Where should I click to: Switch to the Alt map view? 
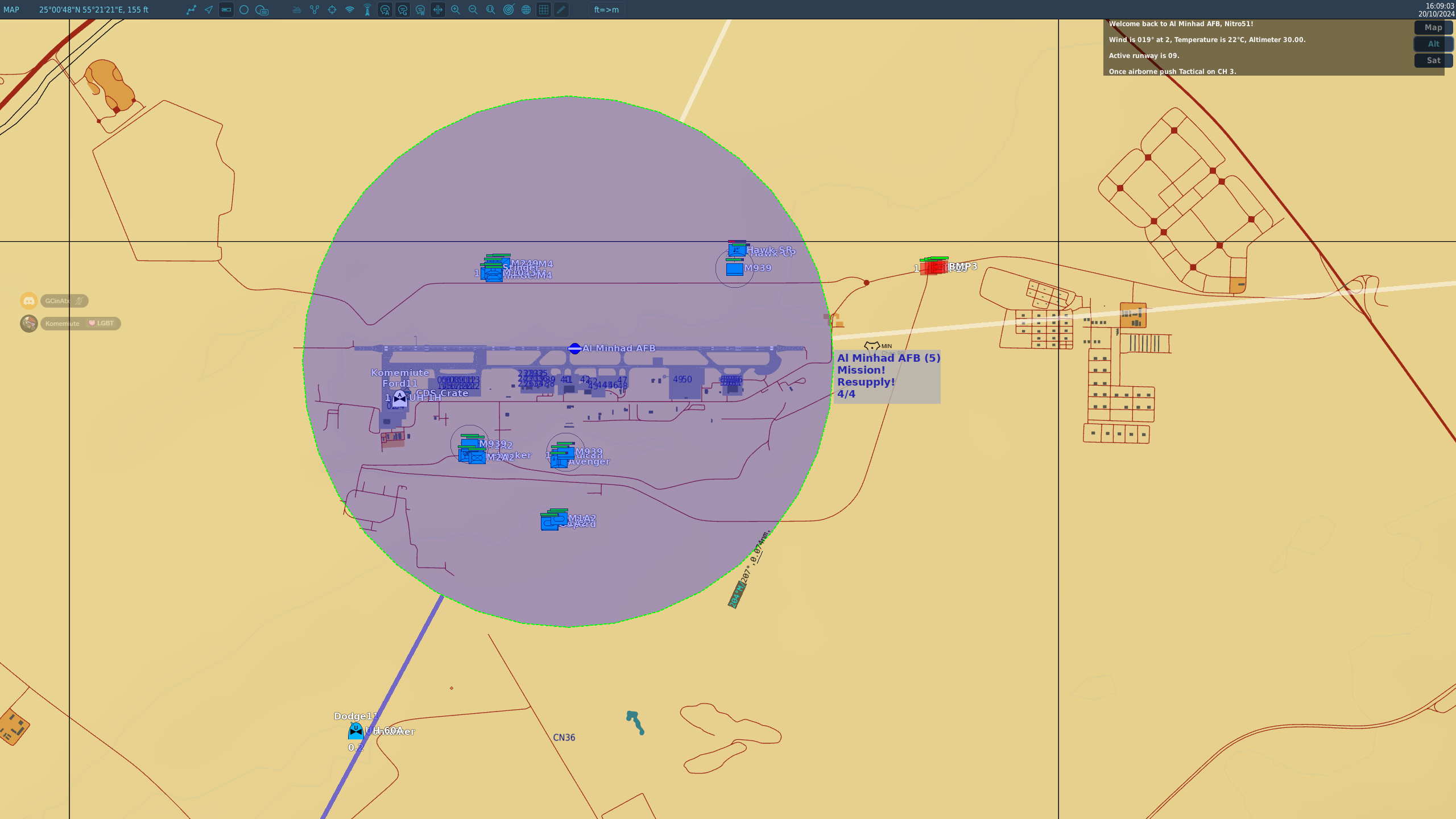pos(1433,44)
